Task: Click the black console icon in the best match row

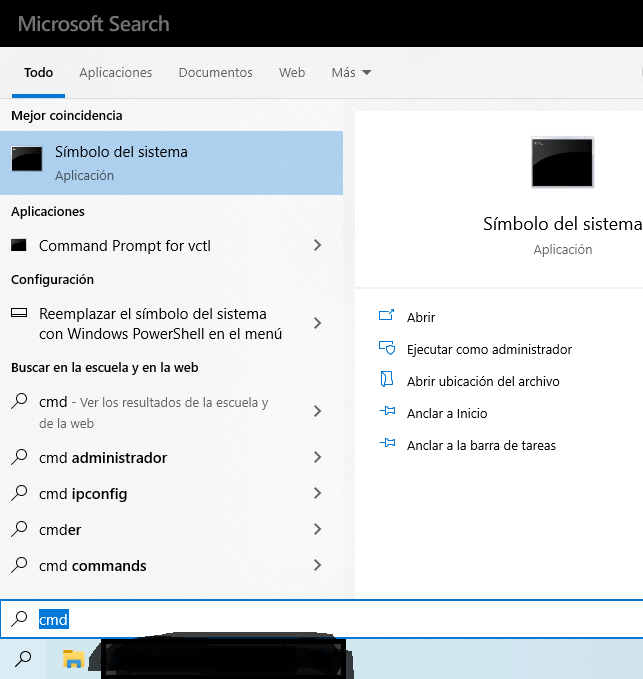Action: pyautogui.click(x=27, y=158)
